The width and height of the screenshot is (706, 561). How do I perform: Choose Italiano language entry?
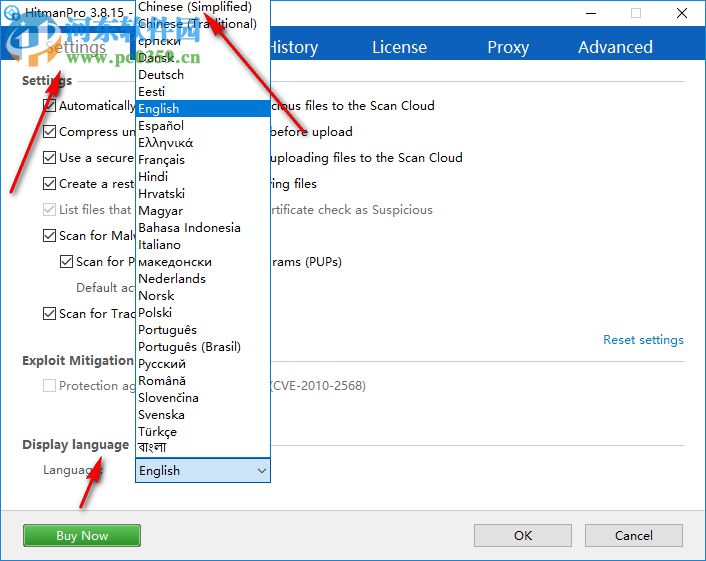(203, 244)
